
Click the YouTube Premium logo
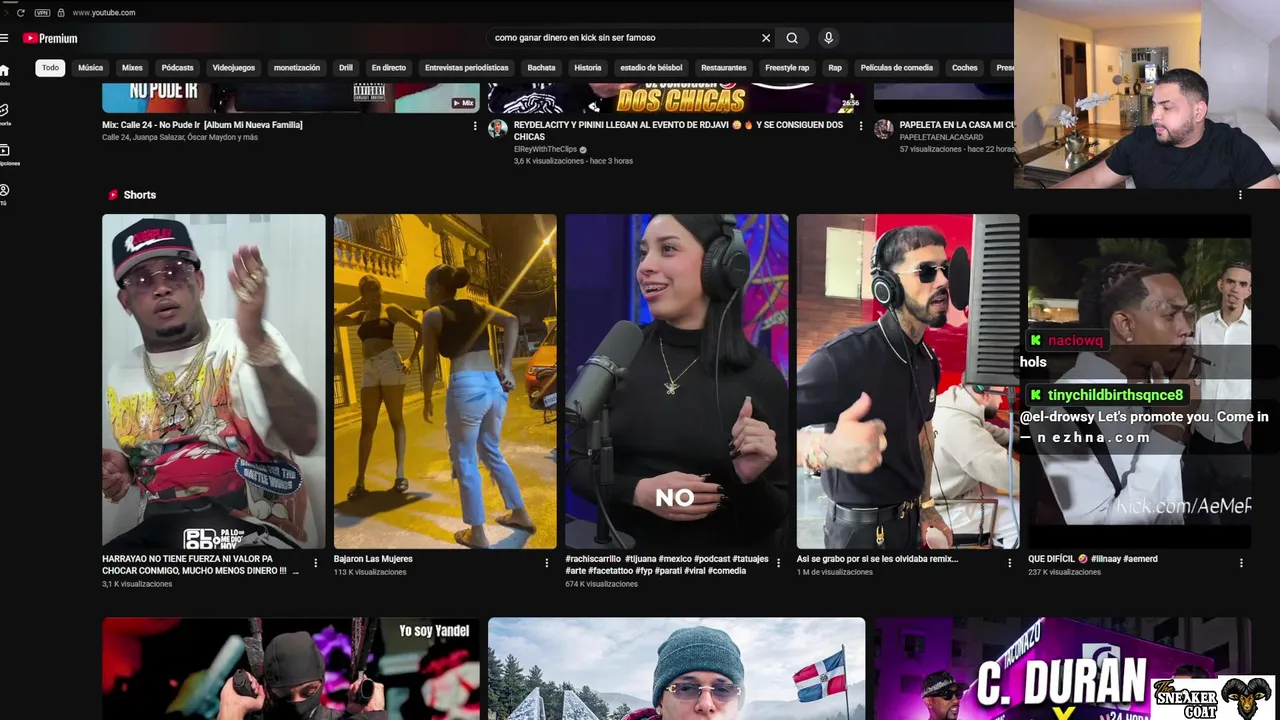[50, 38]
